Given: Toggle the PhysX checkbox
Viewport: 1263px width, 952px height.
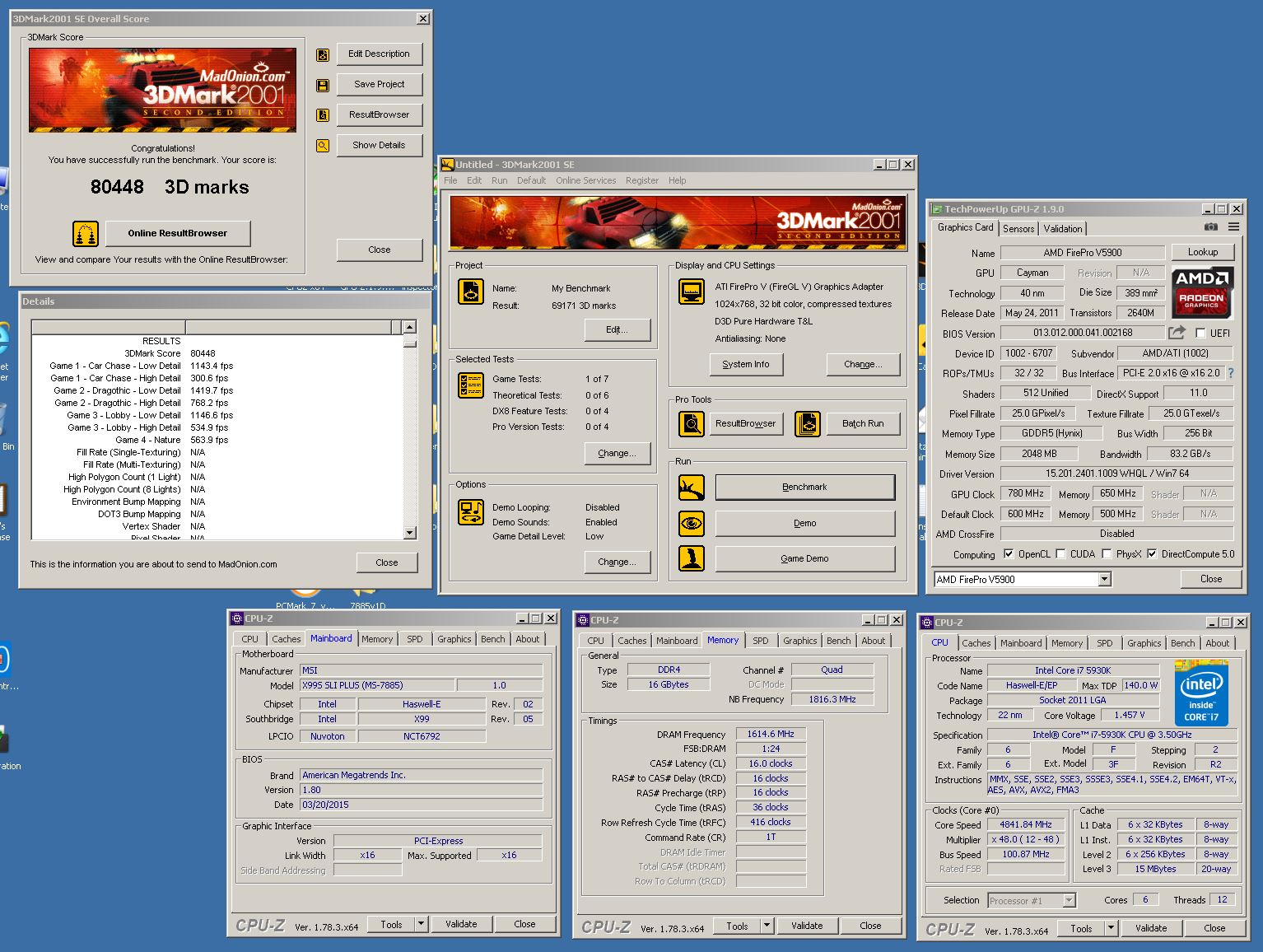Looking at the screenshot, I should [1107, 554].
